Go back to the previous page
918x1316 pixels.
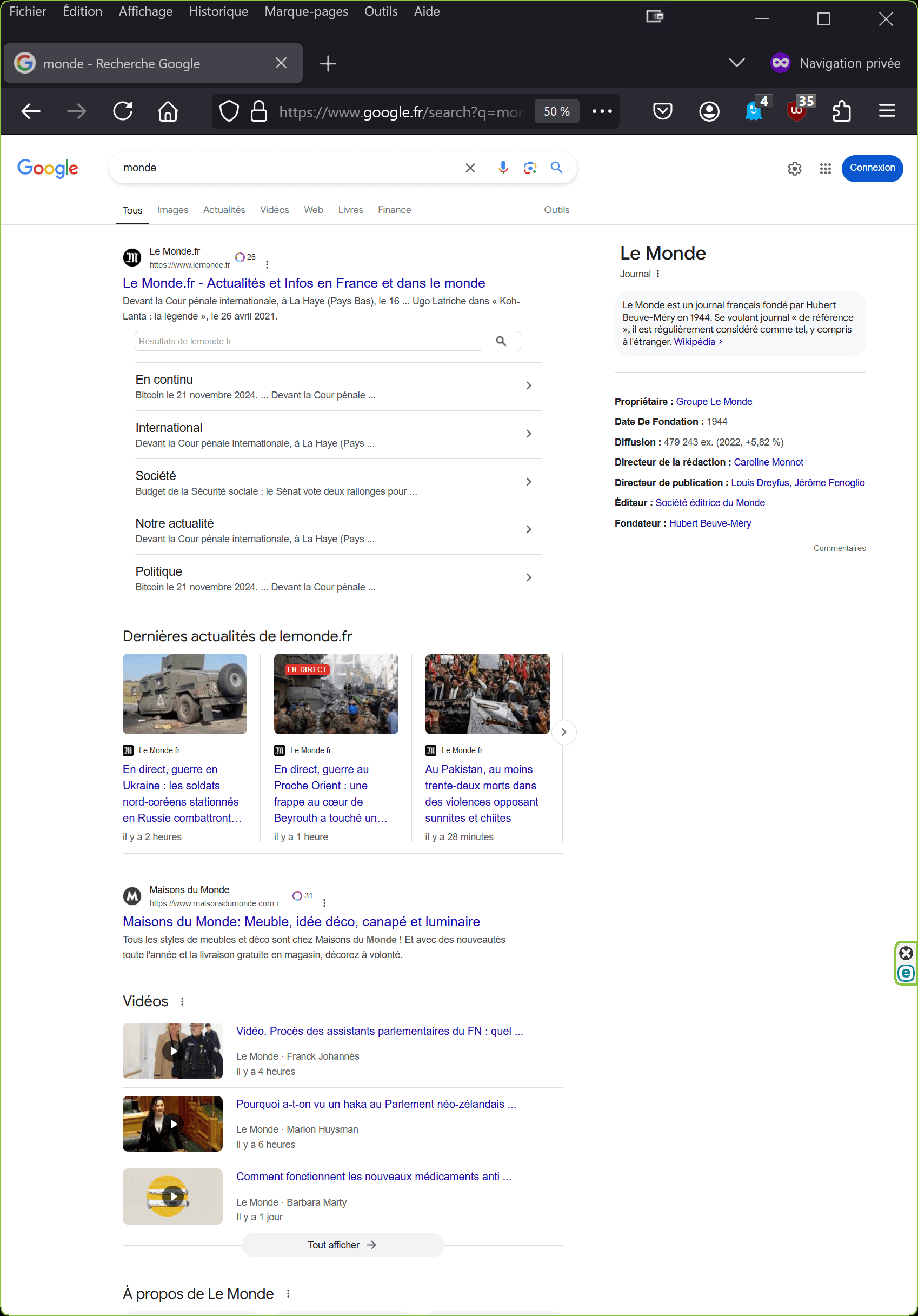point(31,111)
